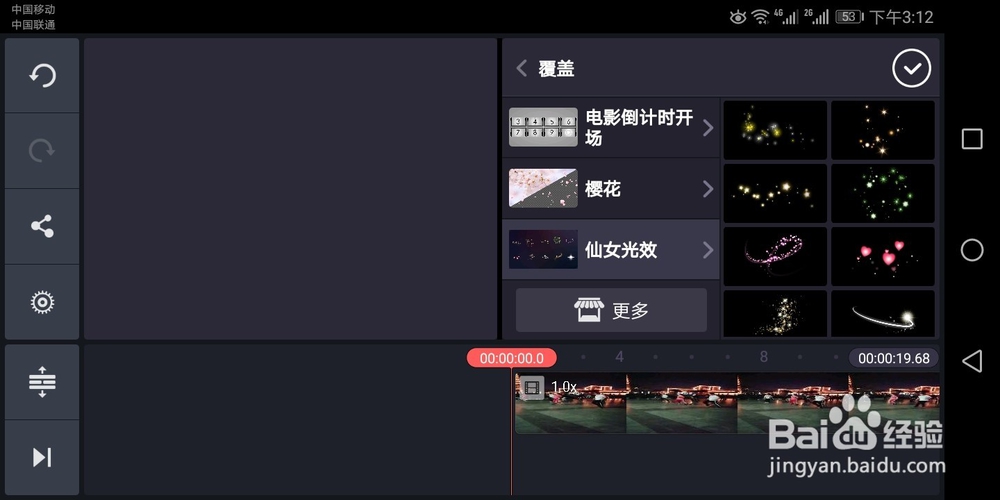This screenshot has height=500, width=1000.
Task: Choose the pink swirl effect thumbnail
Action: [x=775, y=256]
